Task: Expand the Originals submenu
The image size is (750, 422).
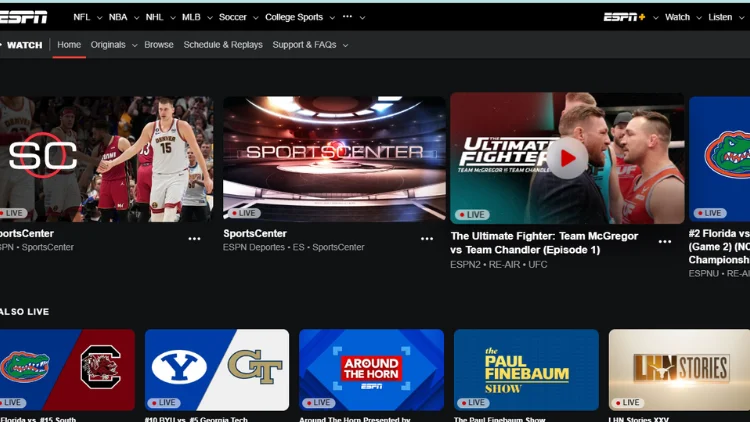Action: (x=113, y=45)
